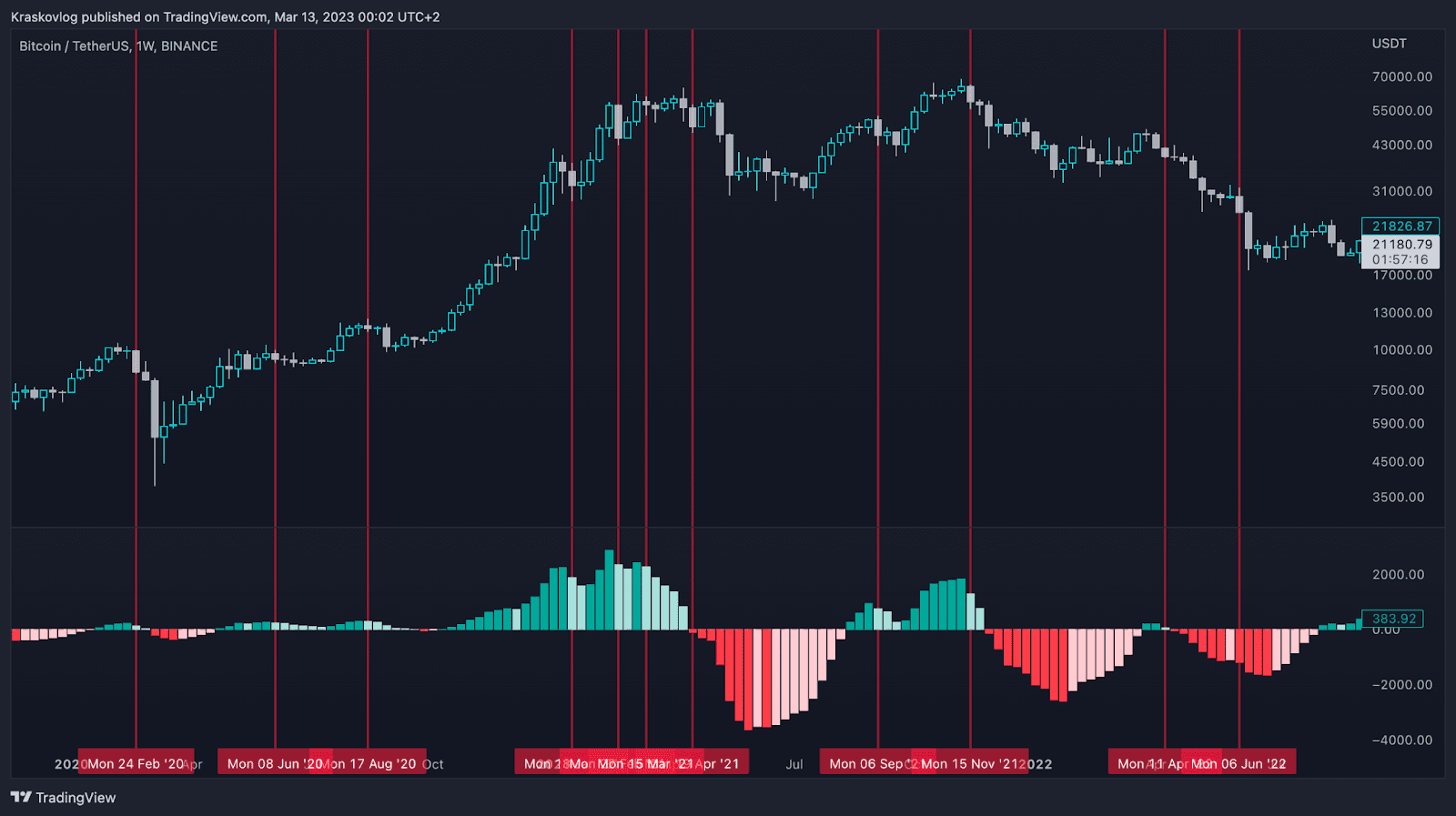
Task: Select the 70000.00 price axis label
Action: click(x=1402, y=77)
